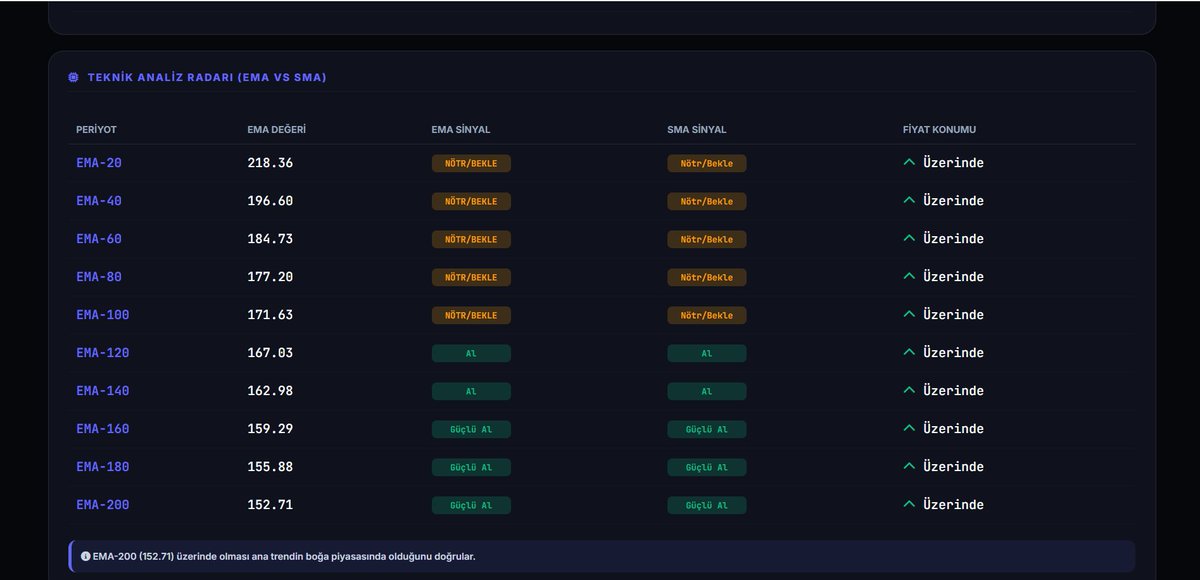Screen dimensions: 1200x580
Task: Select the EMA-140 period label
Action: [103, 391]
